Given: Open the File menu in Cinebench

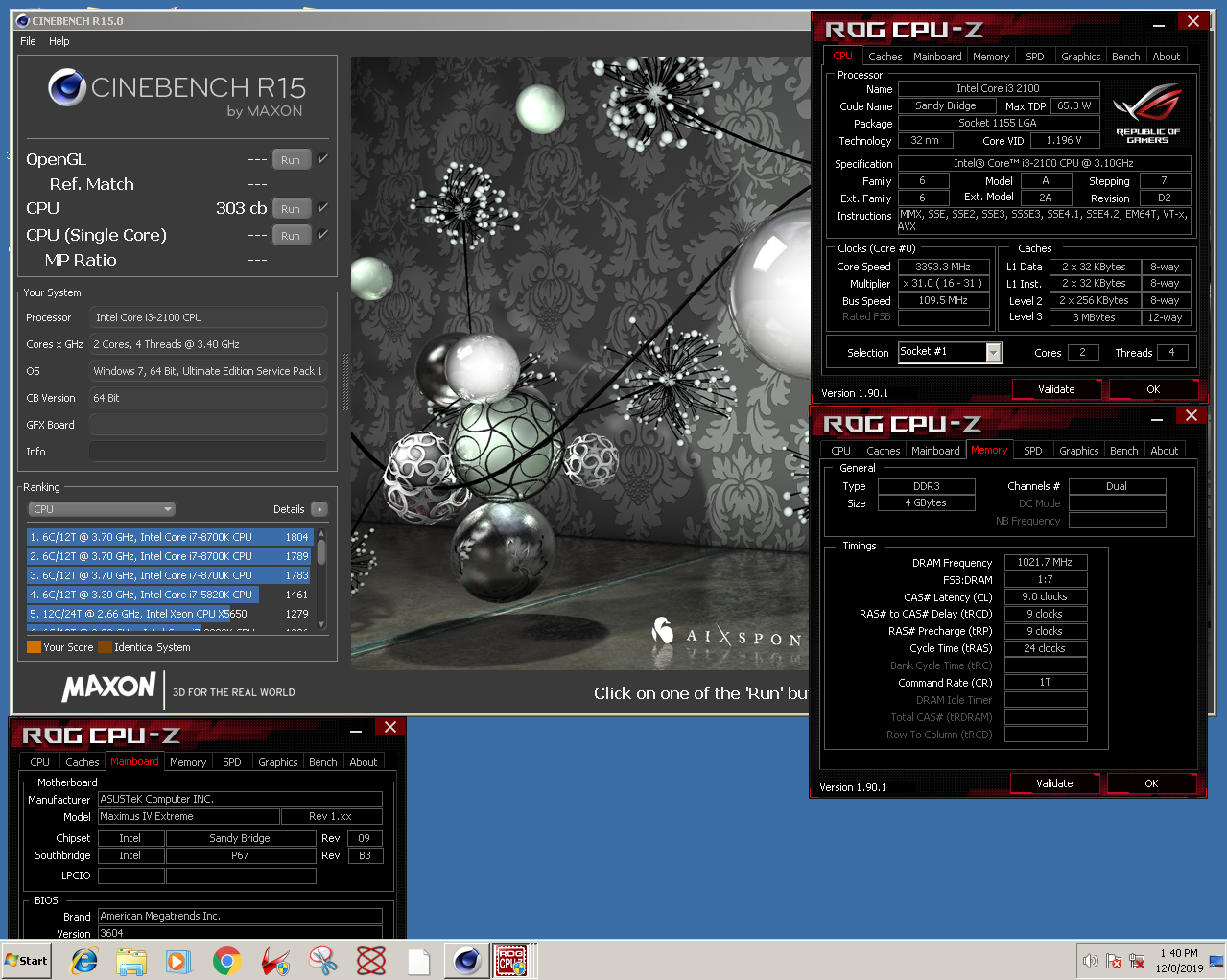Looking at the screenshot, I should point(28,41).
